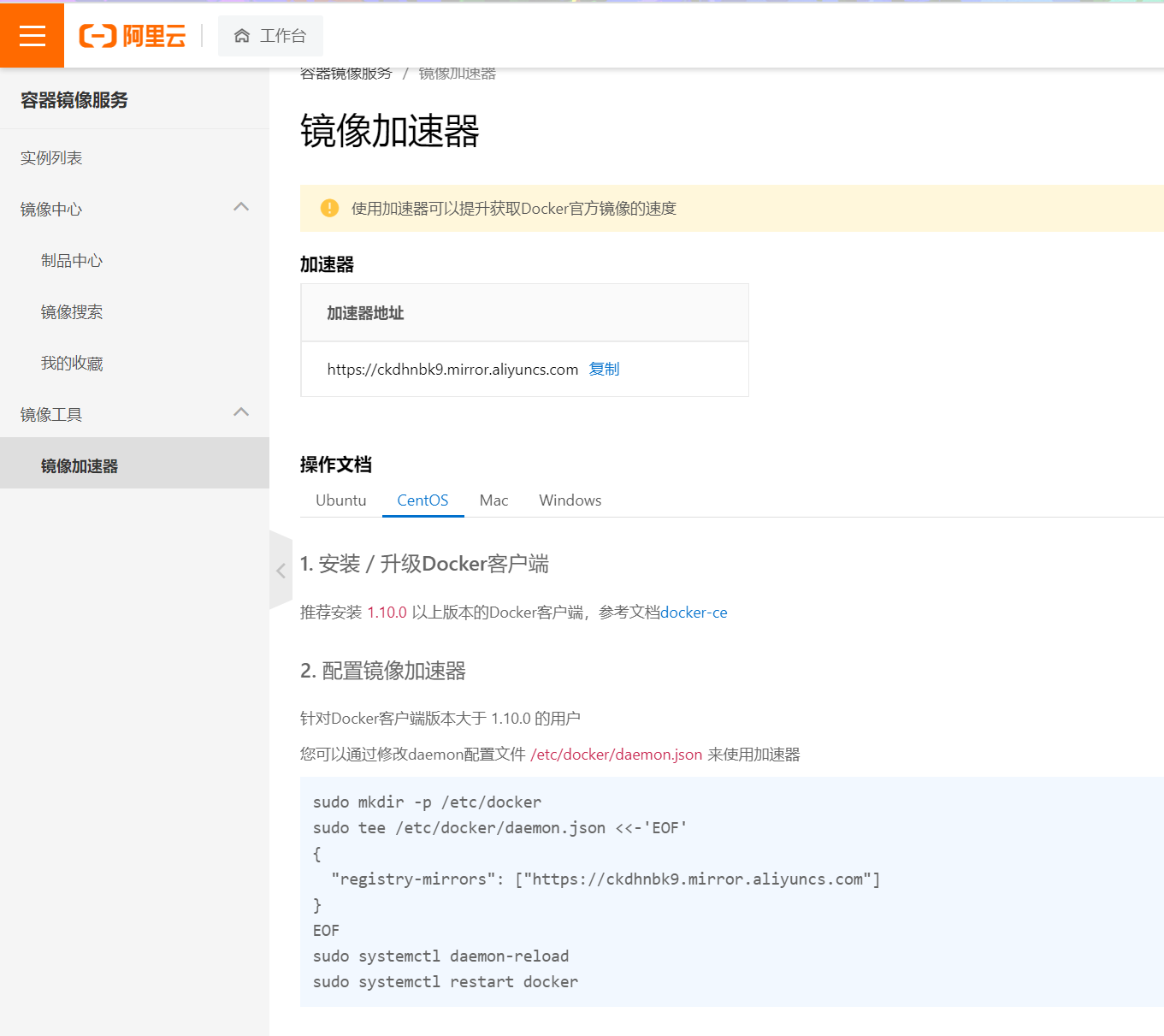Click the 镜像加速器 breadcrumb item
The width and height of the screenshot is (1164, 1036).
click(x=457, y=74)
